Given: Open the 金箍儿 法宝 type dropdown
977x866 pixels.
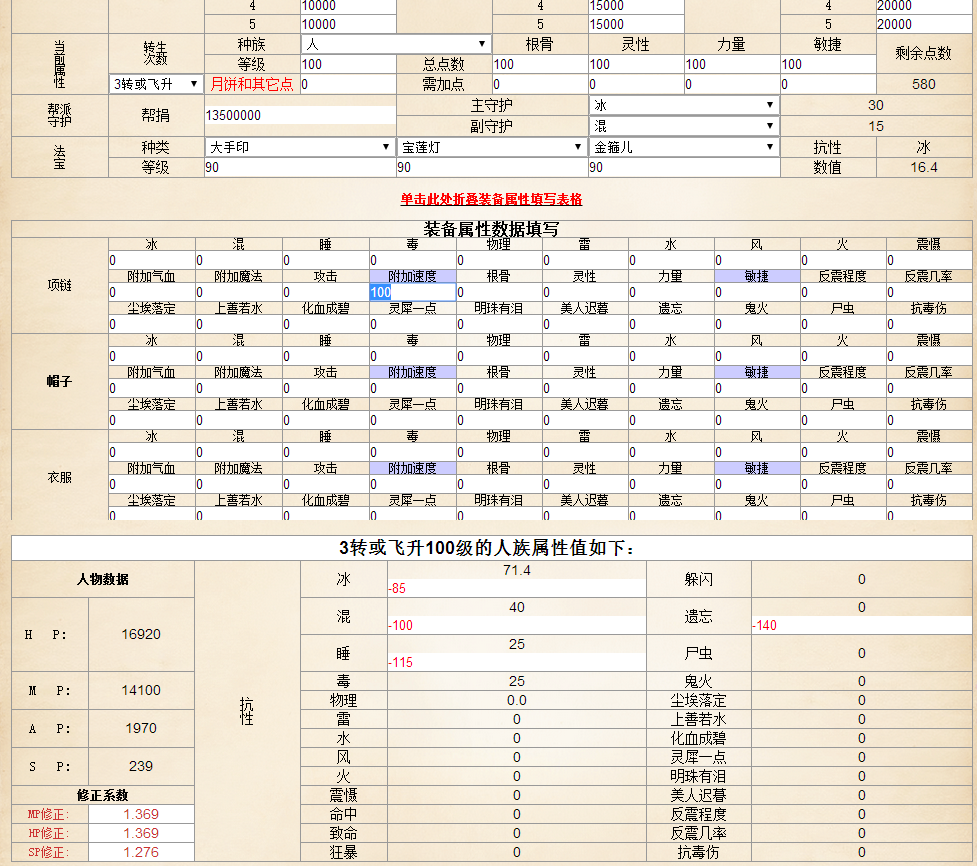Looking at the screenshot, I should [684, 147].
